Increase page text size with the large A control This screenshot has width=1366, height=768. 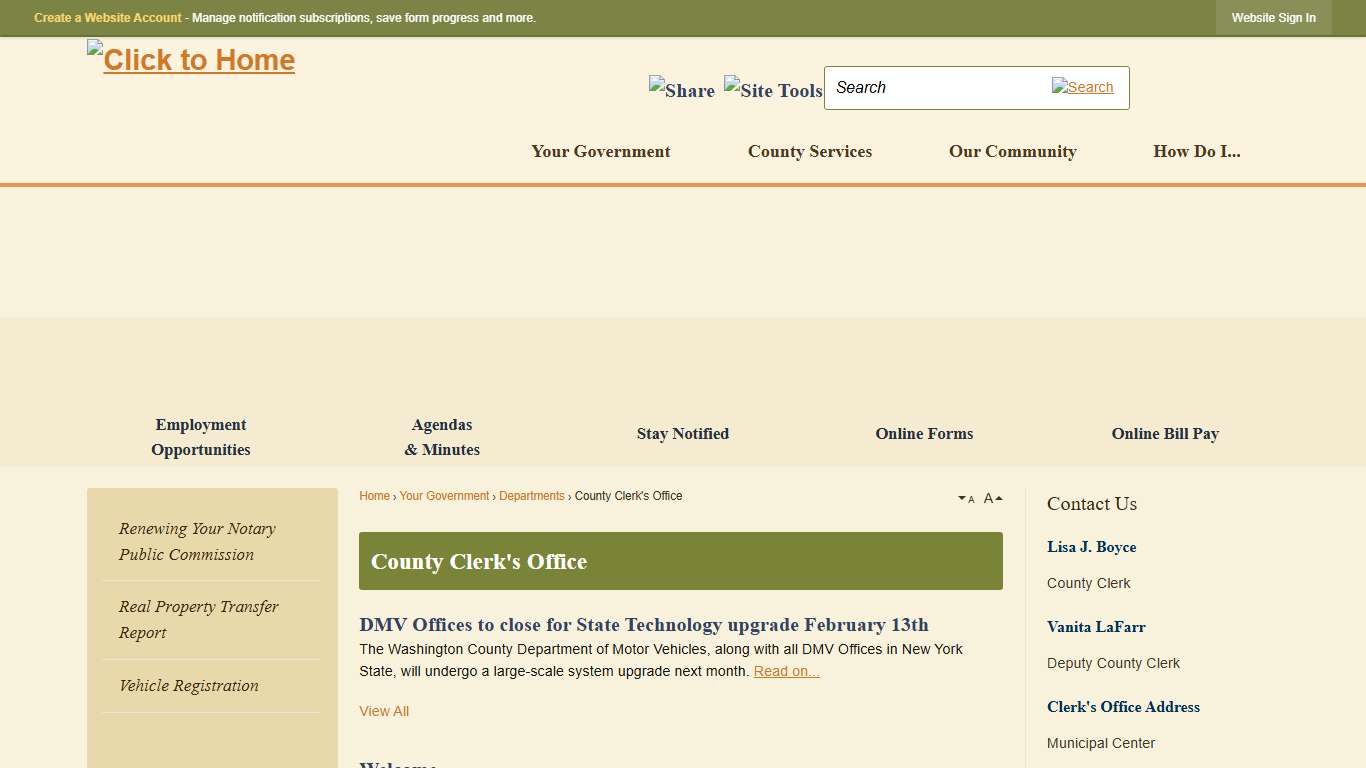[990, 497]
